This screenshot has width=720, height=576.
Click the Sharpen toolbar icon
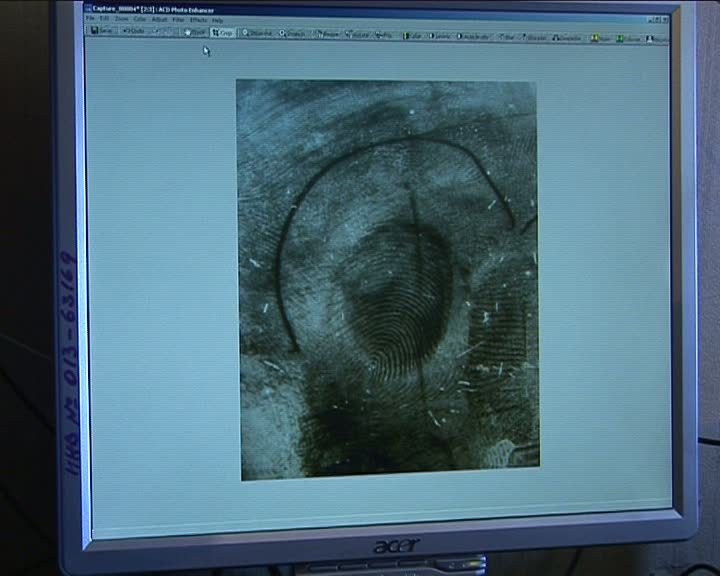pyautogui.click(x=534, y=38)
